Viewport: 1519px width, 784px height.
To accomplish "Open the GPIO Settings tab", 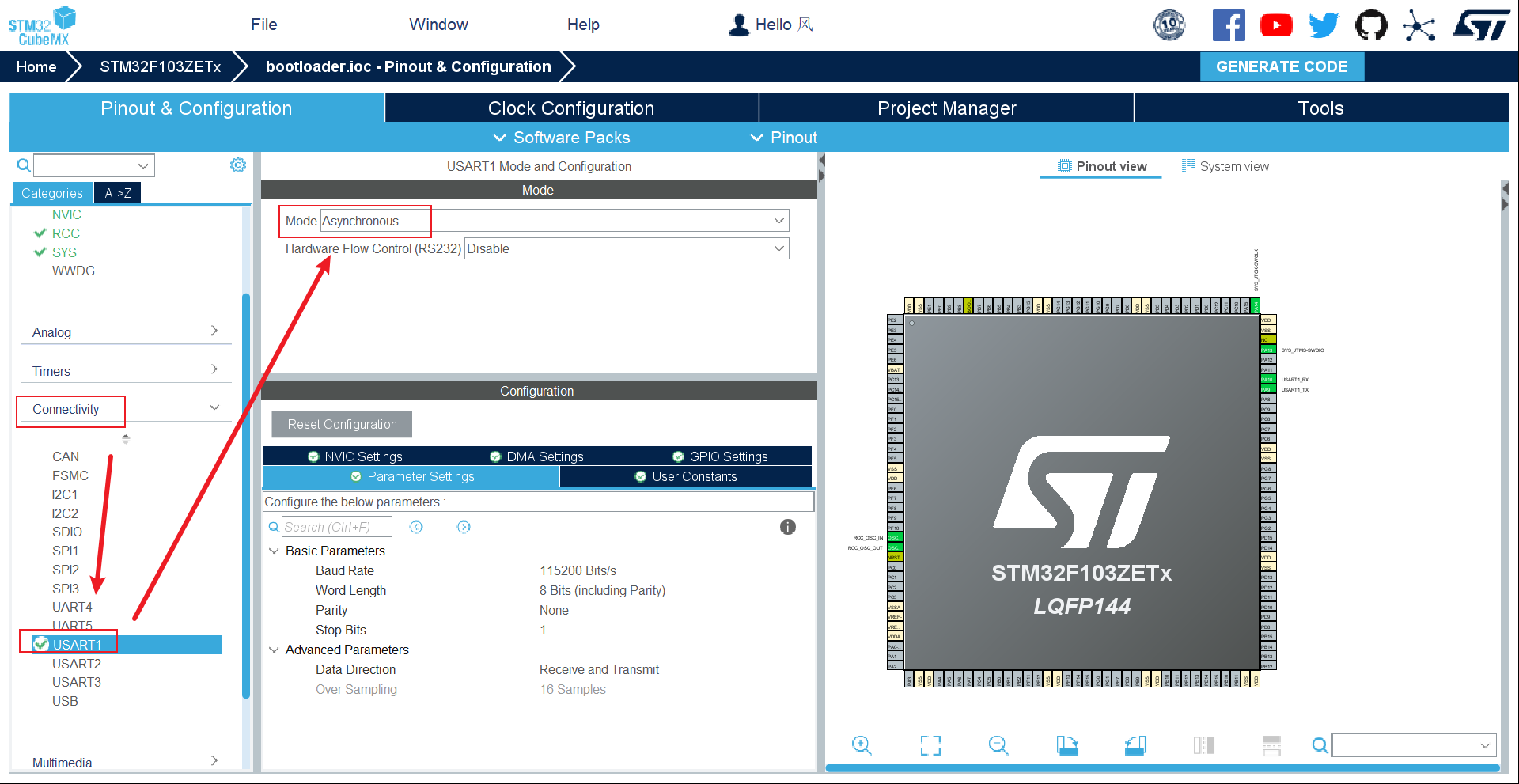I will pos(720,456).
